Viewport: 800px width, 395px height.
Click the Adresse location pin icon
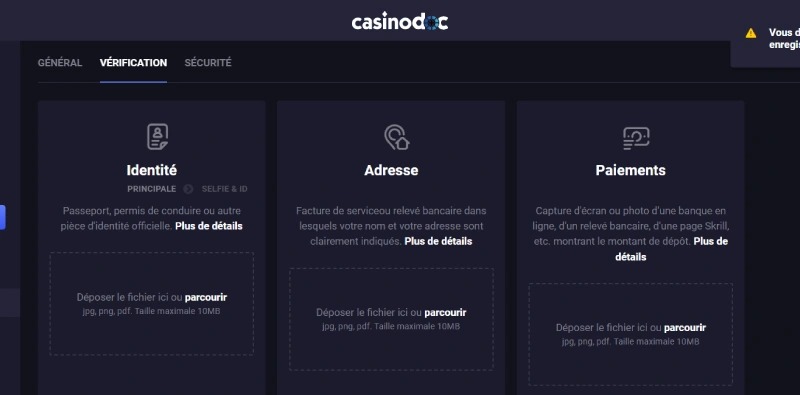click(396, 137)
